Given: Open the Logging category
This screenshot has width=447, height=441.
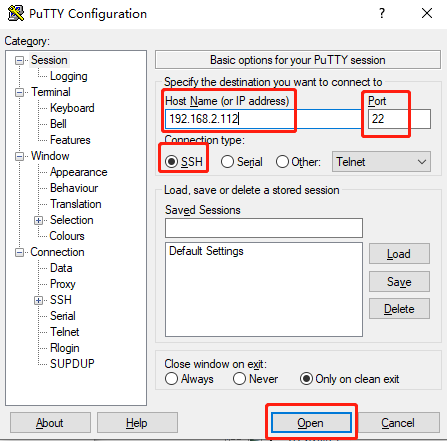Looking at the screenshot, I should click(x=69, y=76).
